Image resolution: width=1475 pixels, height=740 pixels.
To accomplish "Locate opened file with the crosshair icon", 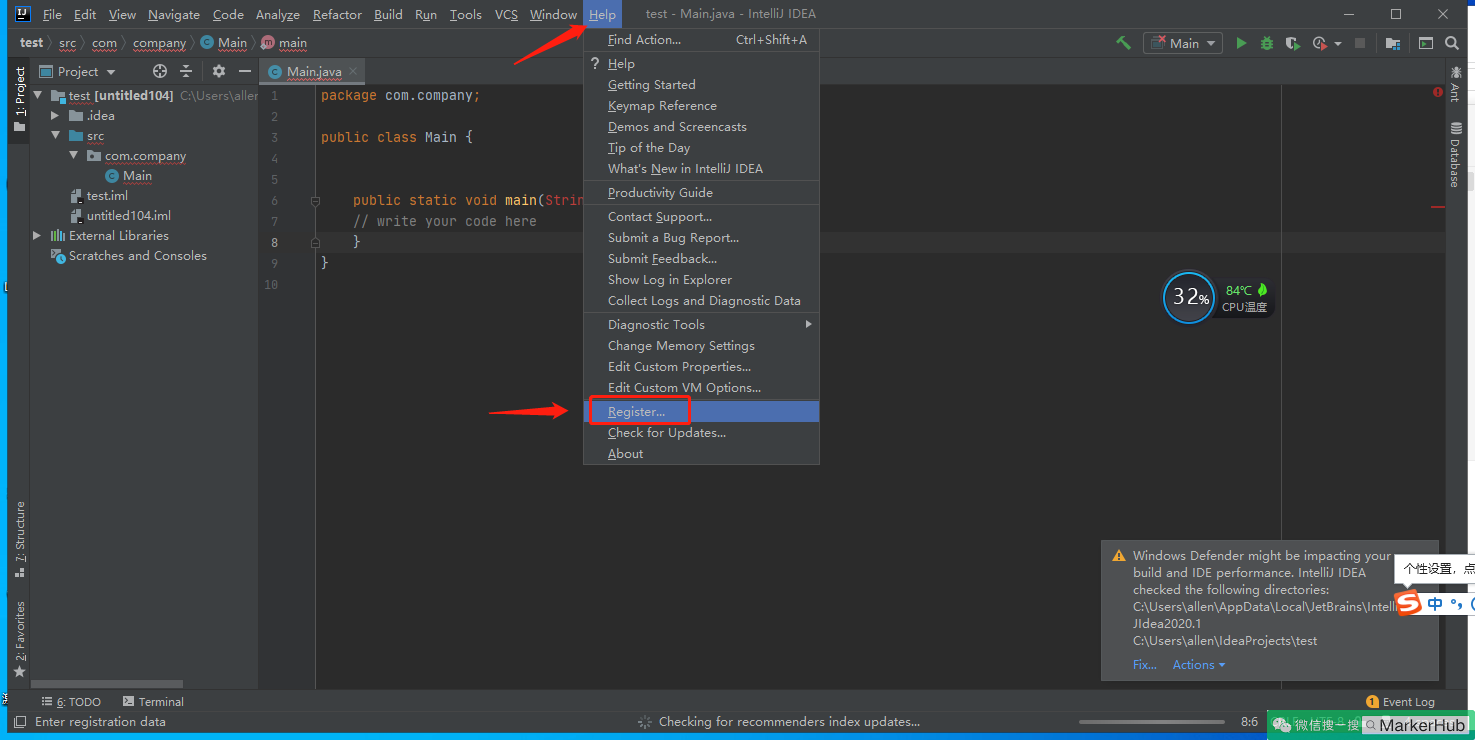I will pos(159,71).
